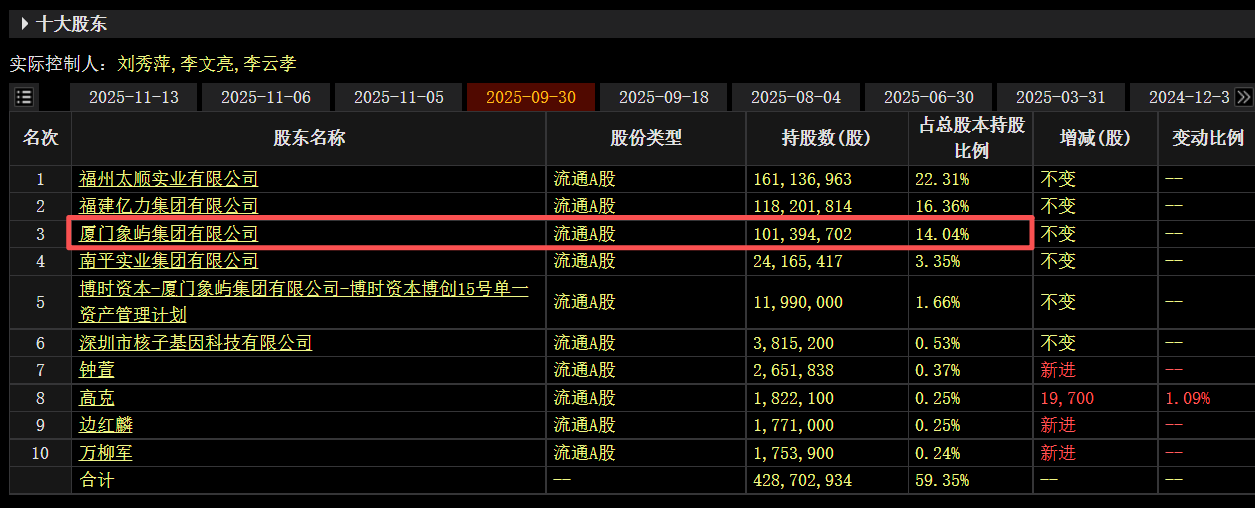
Task: Click the 持股数(股) column header
Action: 826,139
